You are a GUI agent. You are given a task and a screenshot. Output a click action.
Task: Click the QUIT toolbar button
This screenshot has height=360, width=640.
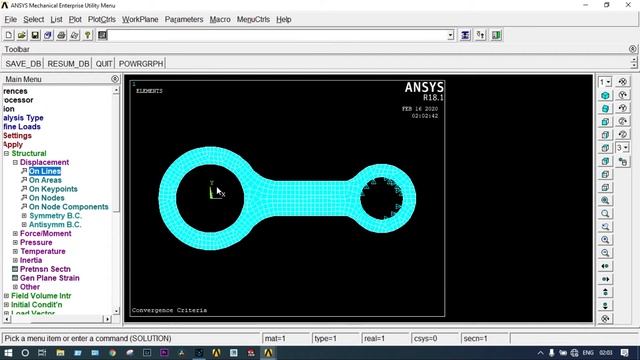tap(104, 64)
